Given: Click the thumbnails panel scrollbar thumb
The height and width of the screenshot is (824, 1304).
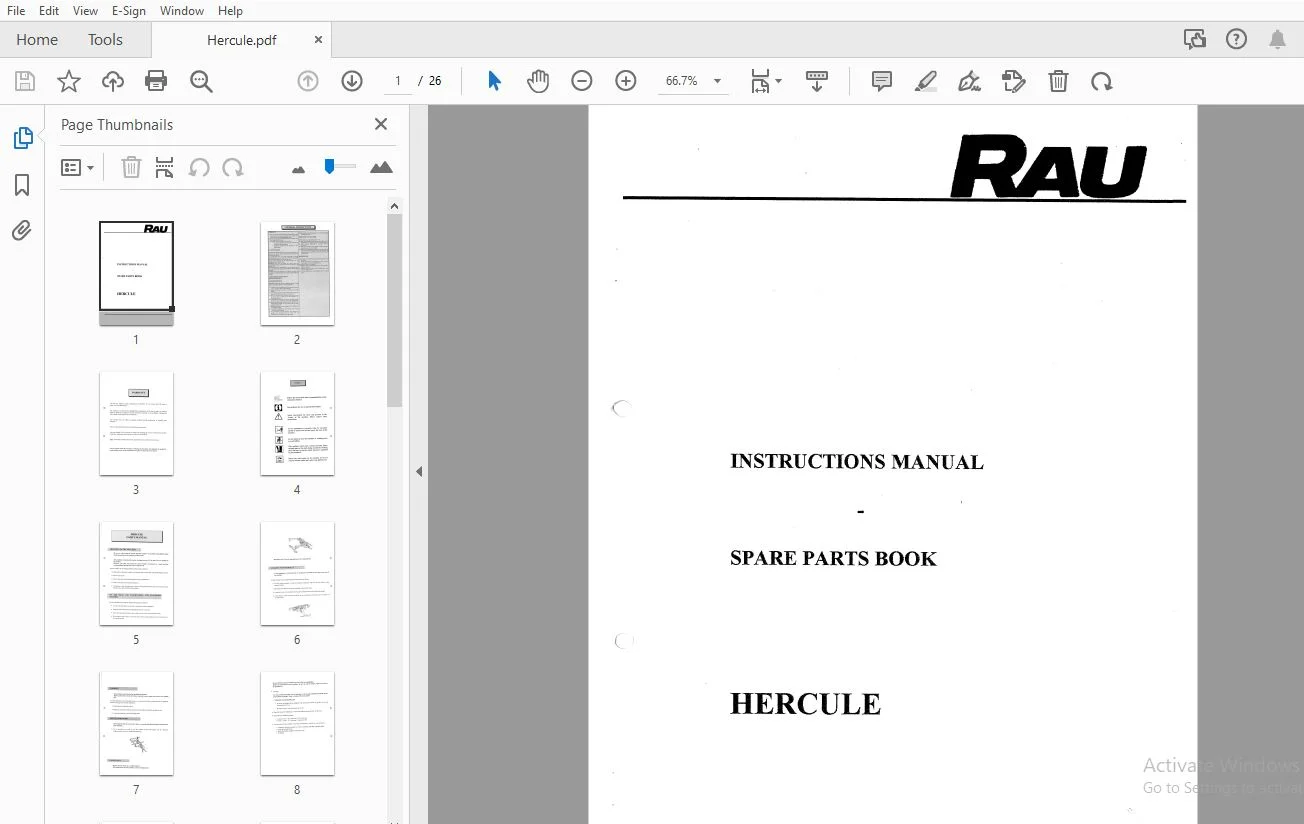Looking at the screenshot, I should pos(394,311).
